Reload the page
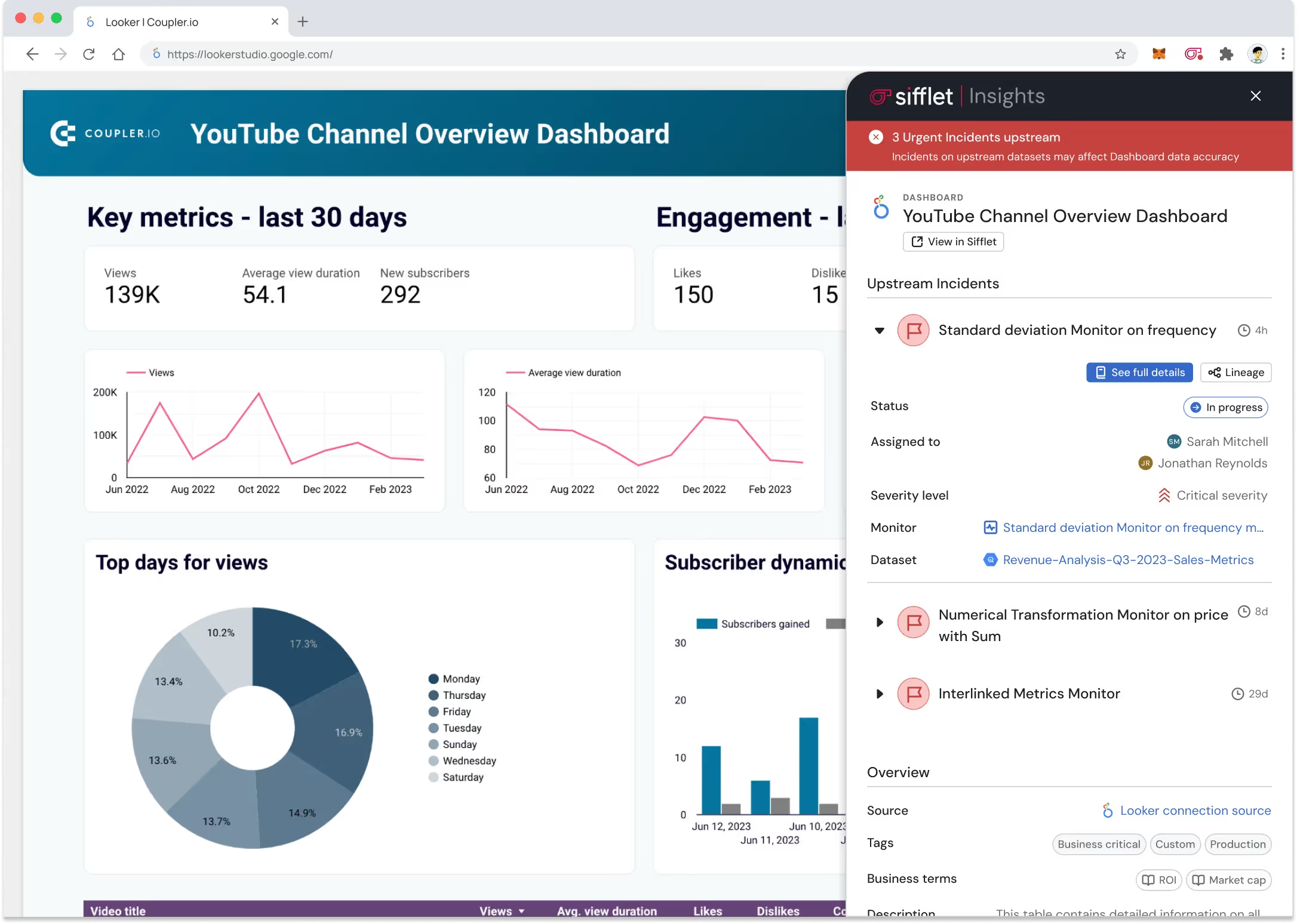The width and height of the screenshot is (1297, 924). (89, 54)
